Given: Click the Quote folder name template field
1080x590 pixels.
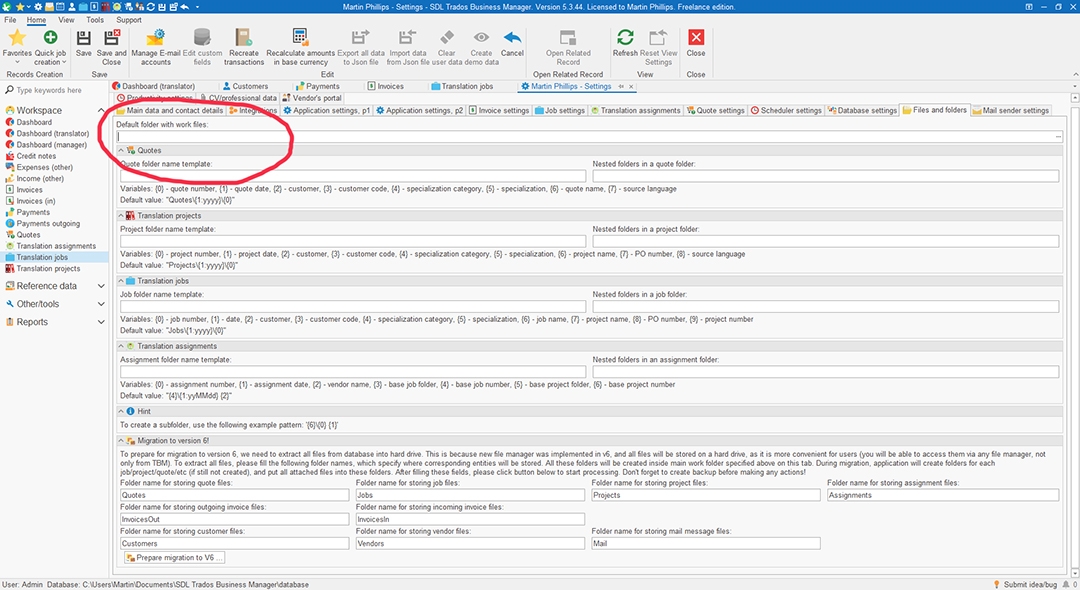Looking at the screenshot, I should point(353,176).
